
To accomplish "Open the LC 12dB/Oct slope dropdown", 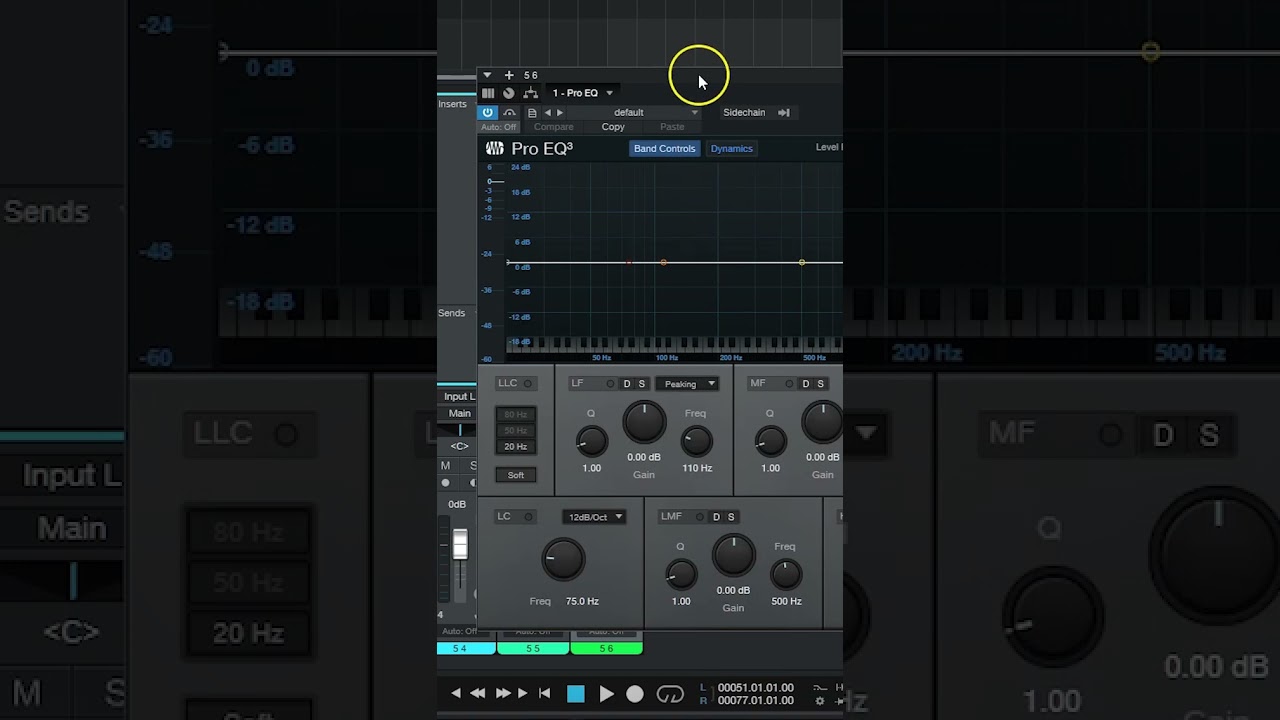I will pyautogui.click(x=594, y=517).
